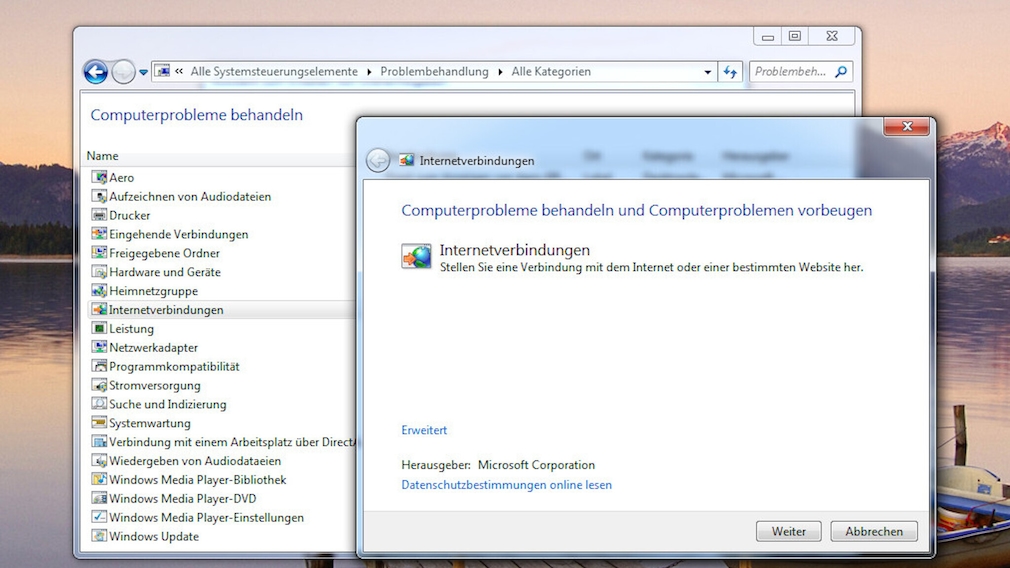Click the Problembehandlung search field

point(792,72)
